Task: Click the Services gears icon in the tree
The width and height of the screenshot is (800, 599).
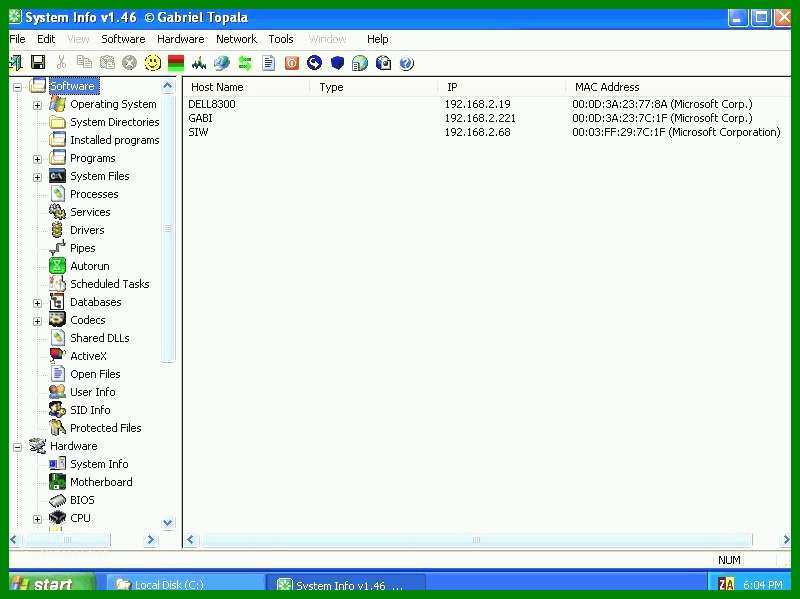Action: point(57,212)
